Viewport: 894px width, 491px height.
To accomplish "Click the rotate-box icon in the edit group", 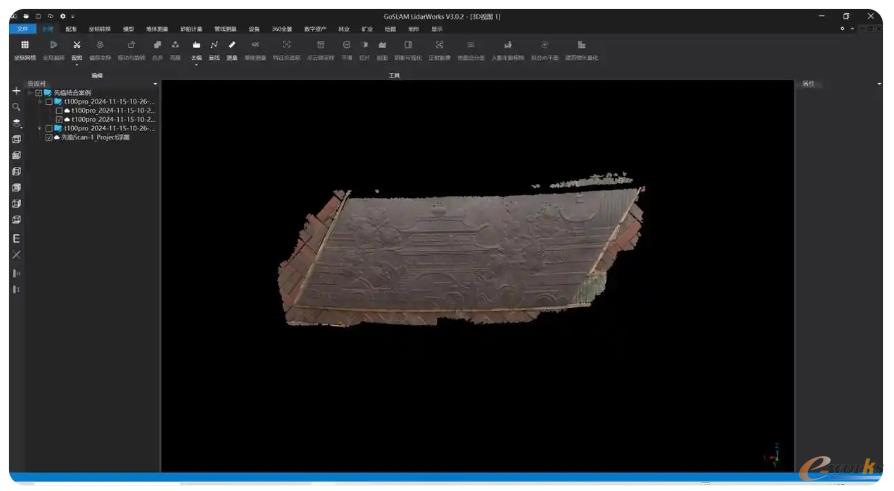I will pyautogui.click(x=131, y=44).
